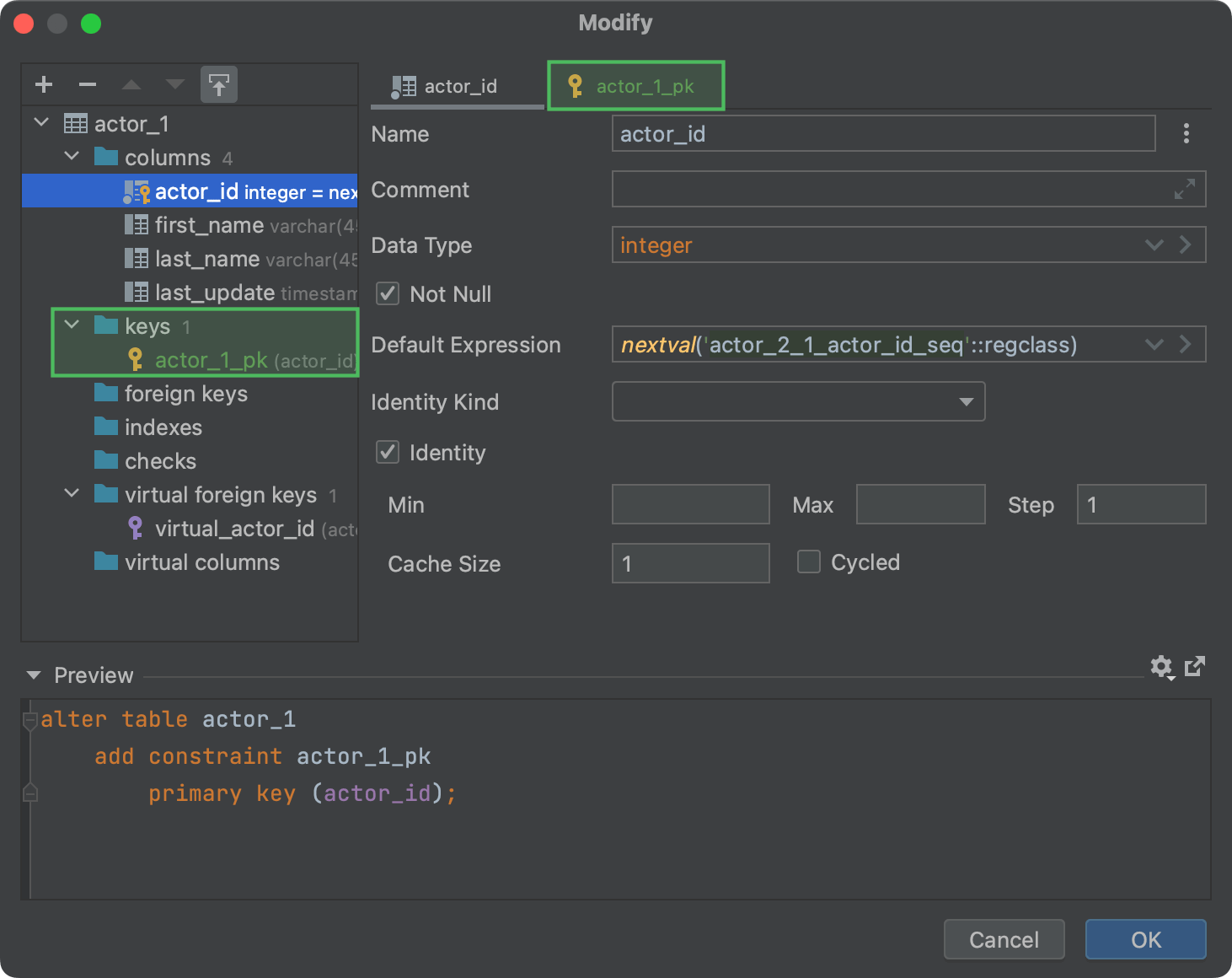Click the minus icon to remove object
Image resolution: width=1232 pixels, height=978 pixels.
click(88, 84)
